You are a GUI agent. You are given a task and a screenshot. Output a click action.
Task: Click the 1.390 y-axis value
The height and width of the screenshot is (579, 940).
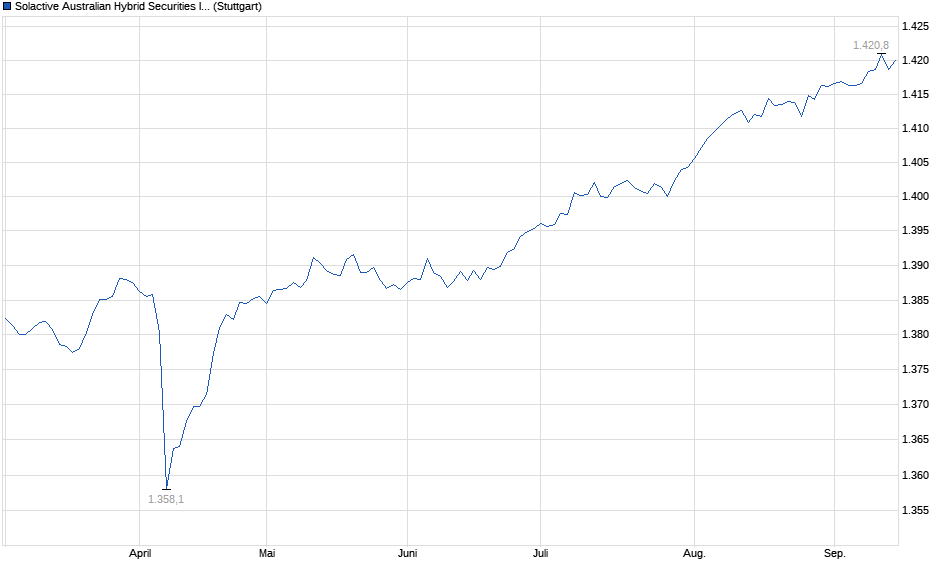[915, 266]
